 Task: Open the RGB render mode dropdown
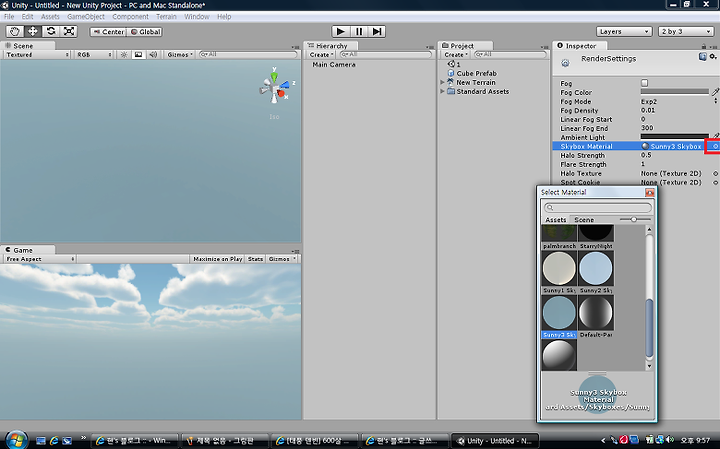click(x=94, y=55)
